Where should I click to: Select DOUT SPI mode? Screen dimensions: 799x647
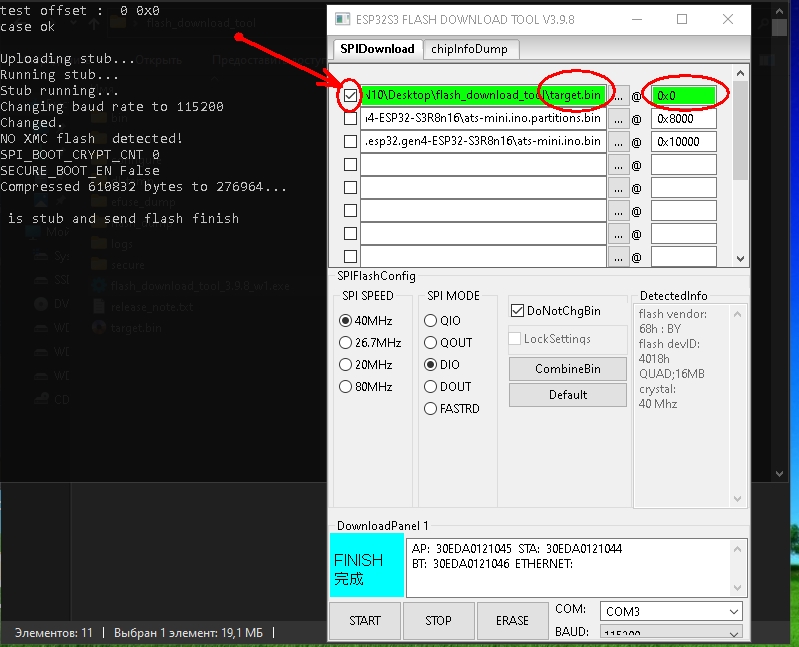coord(448,387)
